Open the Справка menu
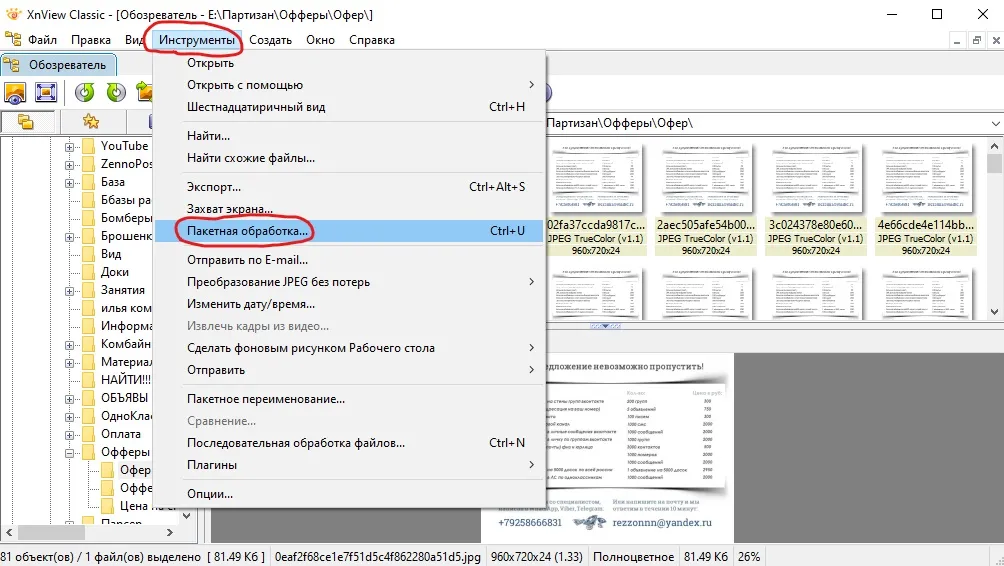 371,40
